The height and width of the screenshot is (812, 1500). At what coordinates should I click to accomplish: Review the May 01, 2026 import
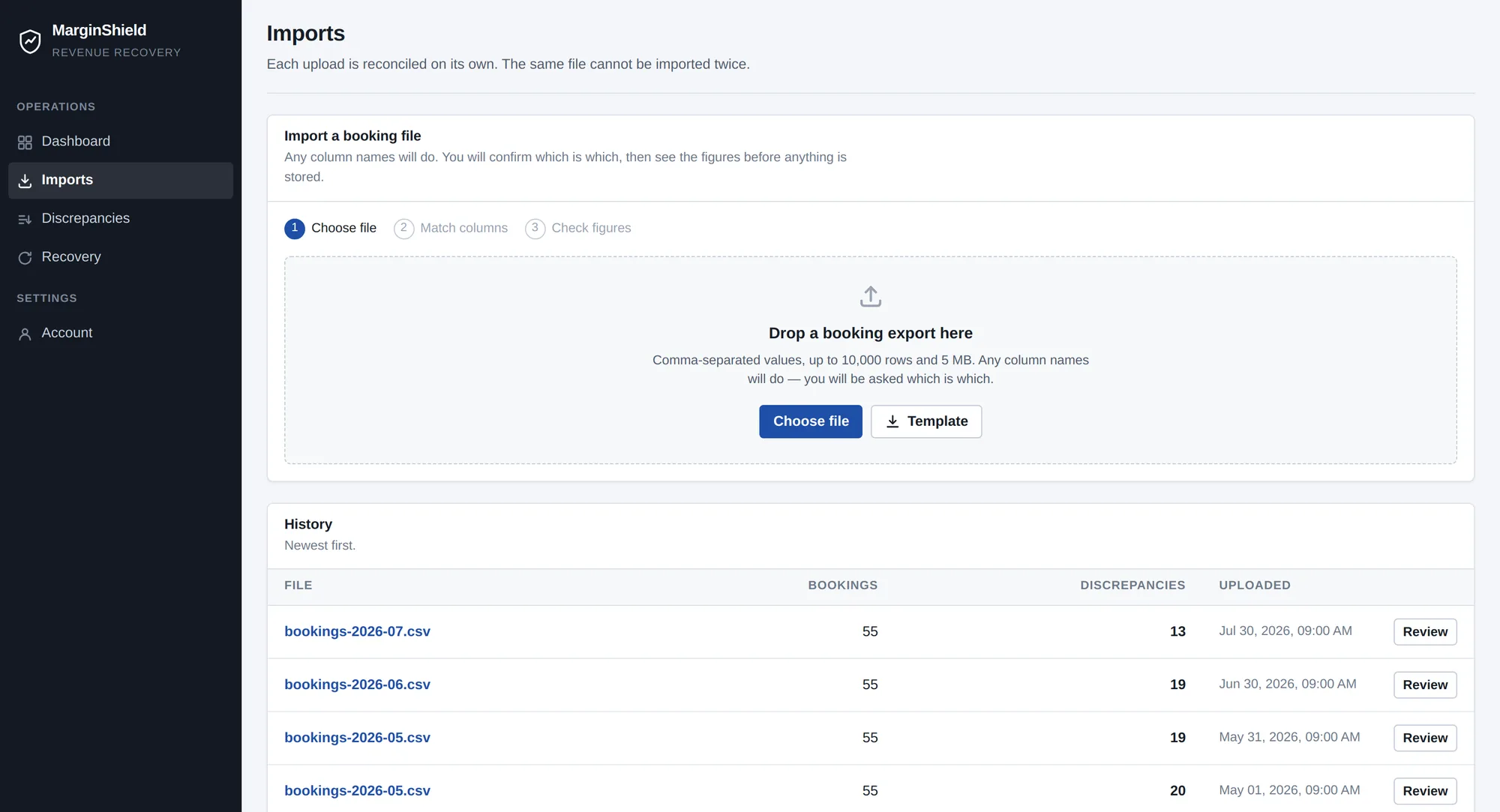[1425, 791]
